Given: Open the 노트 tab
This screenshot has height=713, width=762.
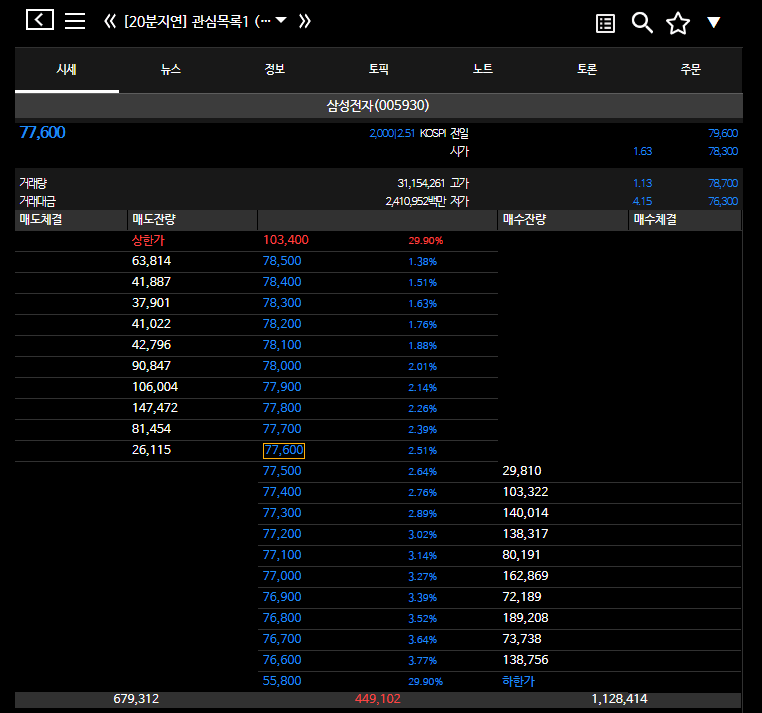Looking at the screenshot, I should point(483,70).
